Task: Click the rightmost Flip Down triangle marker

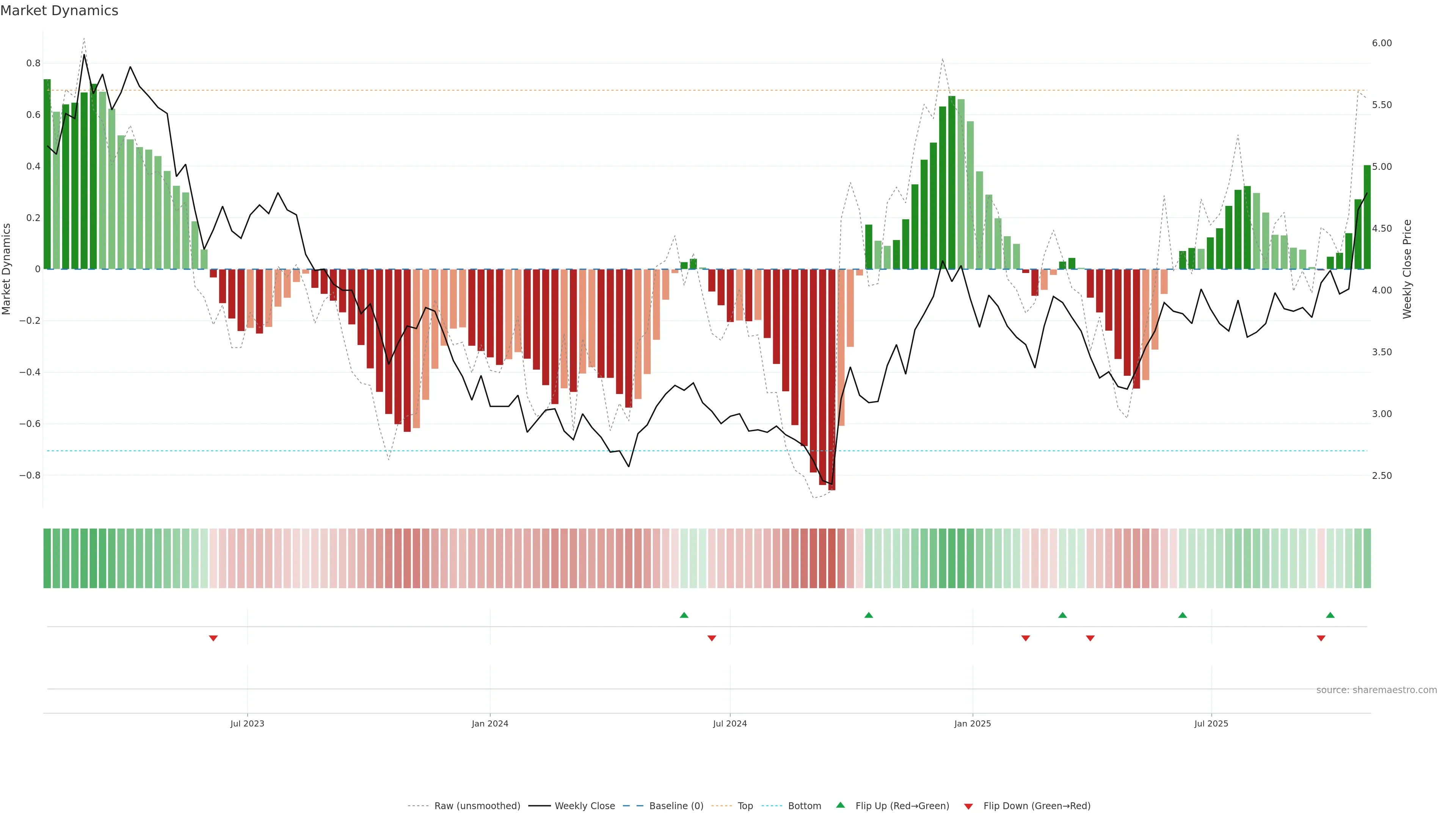Action: point(1321,638)
